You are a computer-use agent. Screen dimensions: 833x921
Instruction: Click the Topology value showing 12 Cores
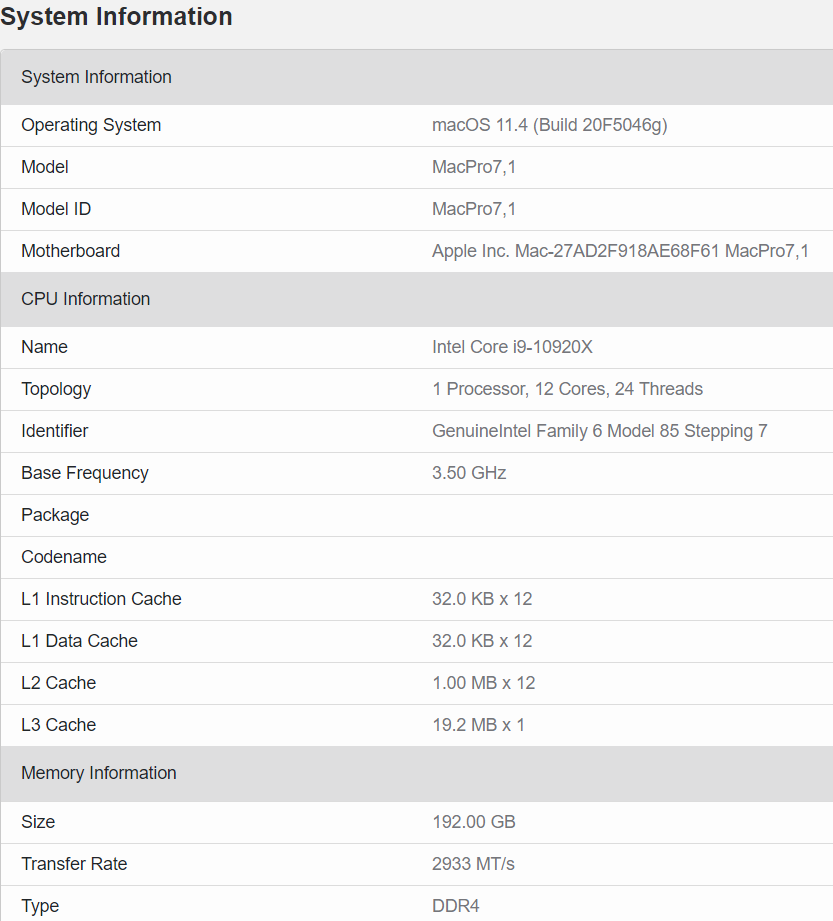pyautogui.click(x=567, y=389)
